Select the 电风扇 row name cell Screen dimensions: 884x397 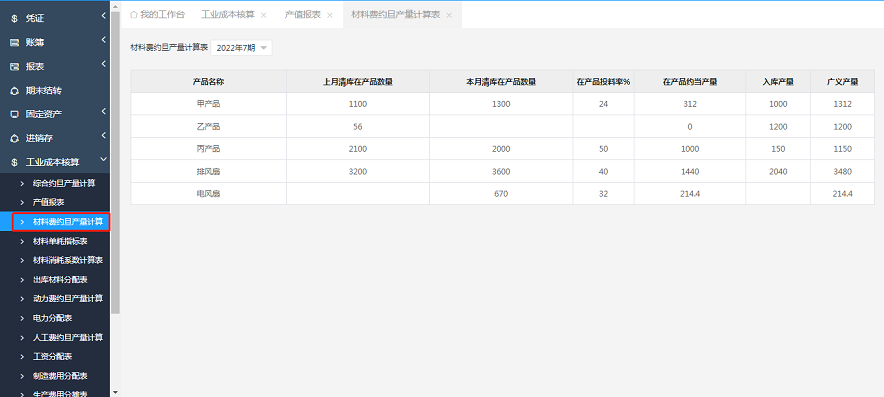click(x=209, y=193)
